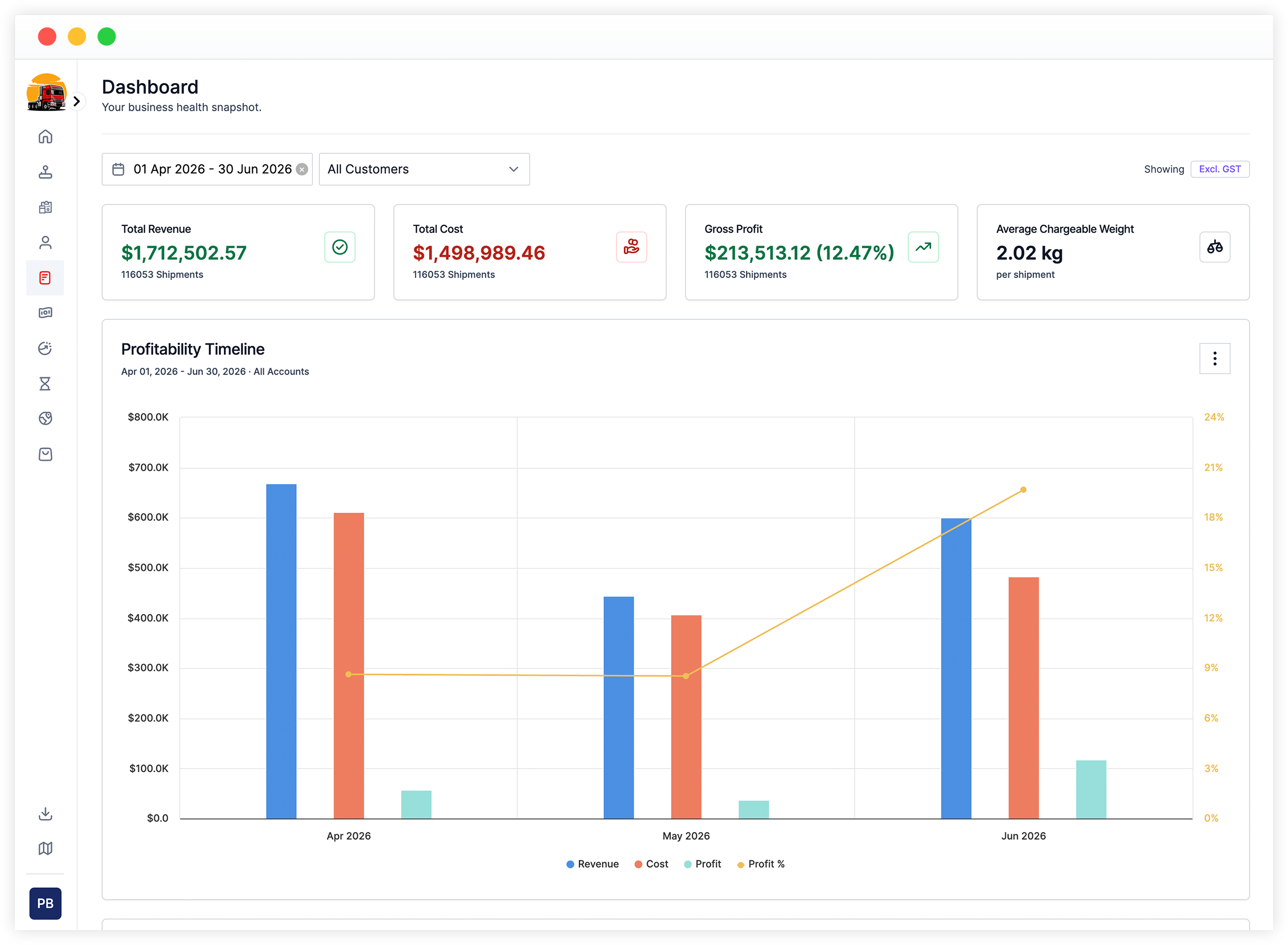1288x945 pixels.
Task: Open the building icon sidebar item
Action: (x=45, y=207)
